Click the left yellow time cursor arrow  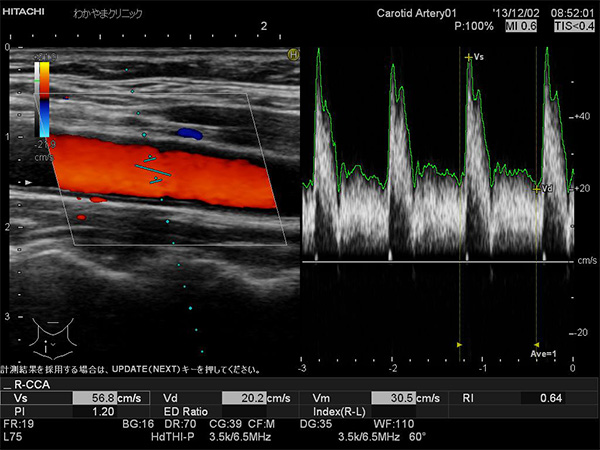[x=459, y=344]
